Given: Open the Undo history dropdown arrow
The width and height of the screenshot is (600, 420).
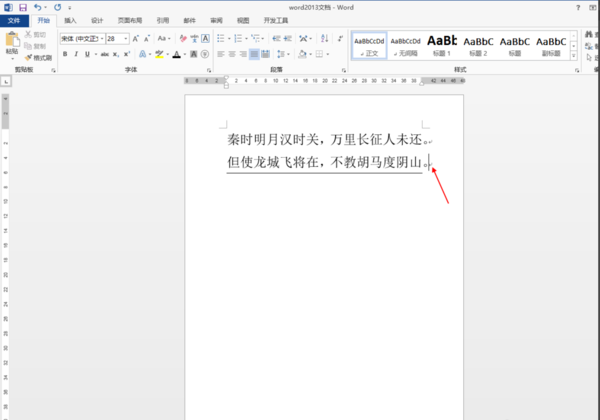Looking at the screenshot, I should (46, 8).
